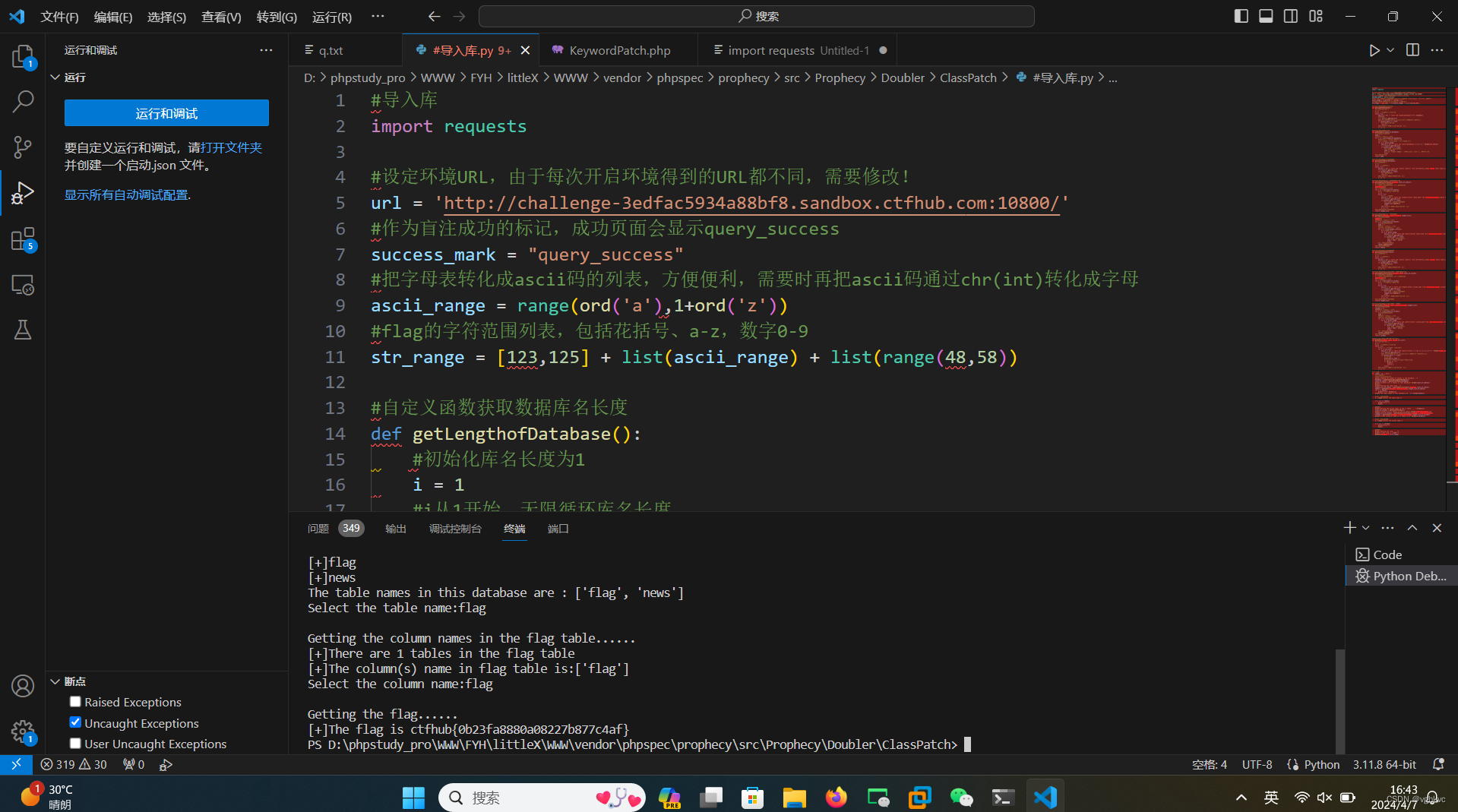This screenshot has height=812, width=1458.
Task: Uncheck Uncaught Exceptions breakpoint
Action: [x=75, y=722]
